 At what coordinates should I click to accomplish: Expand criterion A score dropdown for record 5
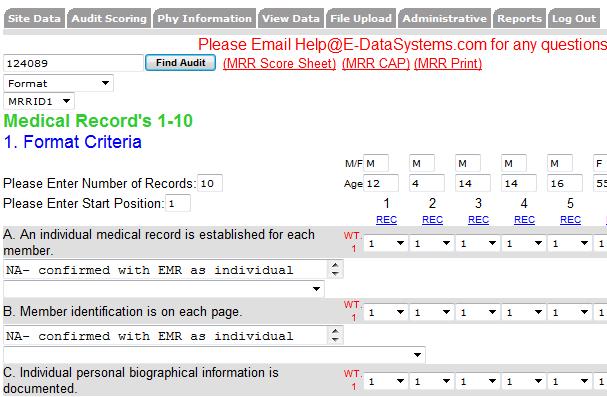click(570, 243)
